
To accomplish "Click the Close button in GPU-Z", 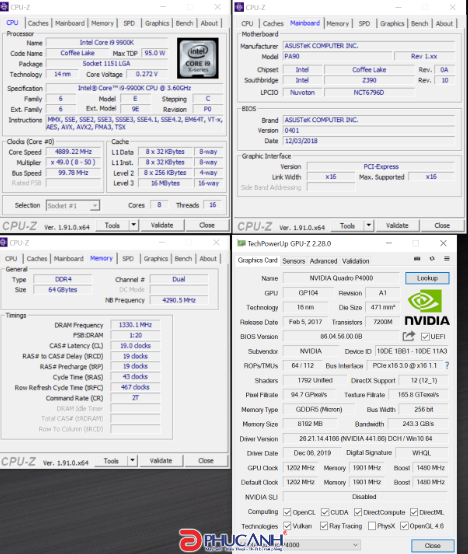I will pos(433,546).
